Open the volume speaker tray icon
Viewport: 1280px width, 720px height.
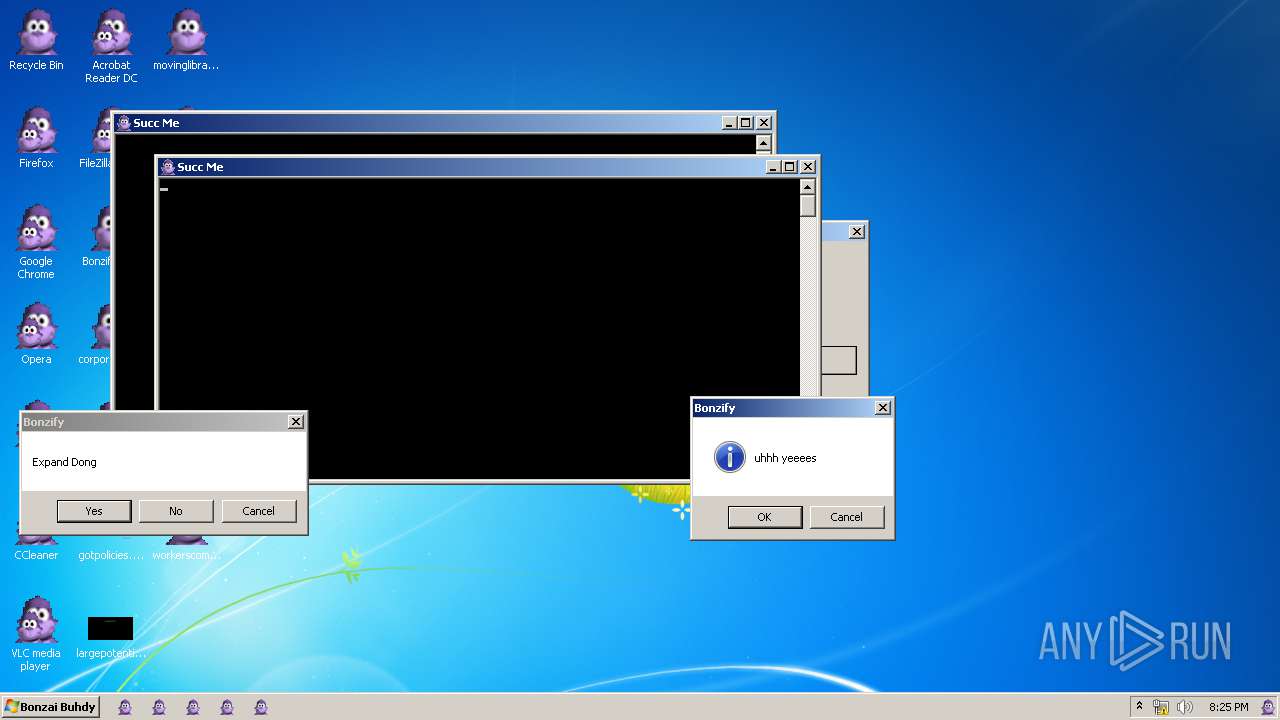pyautogui.click(x=1185, y=707)
